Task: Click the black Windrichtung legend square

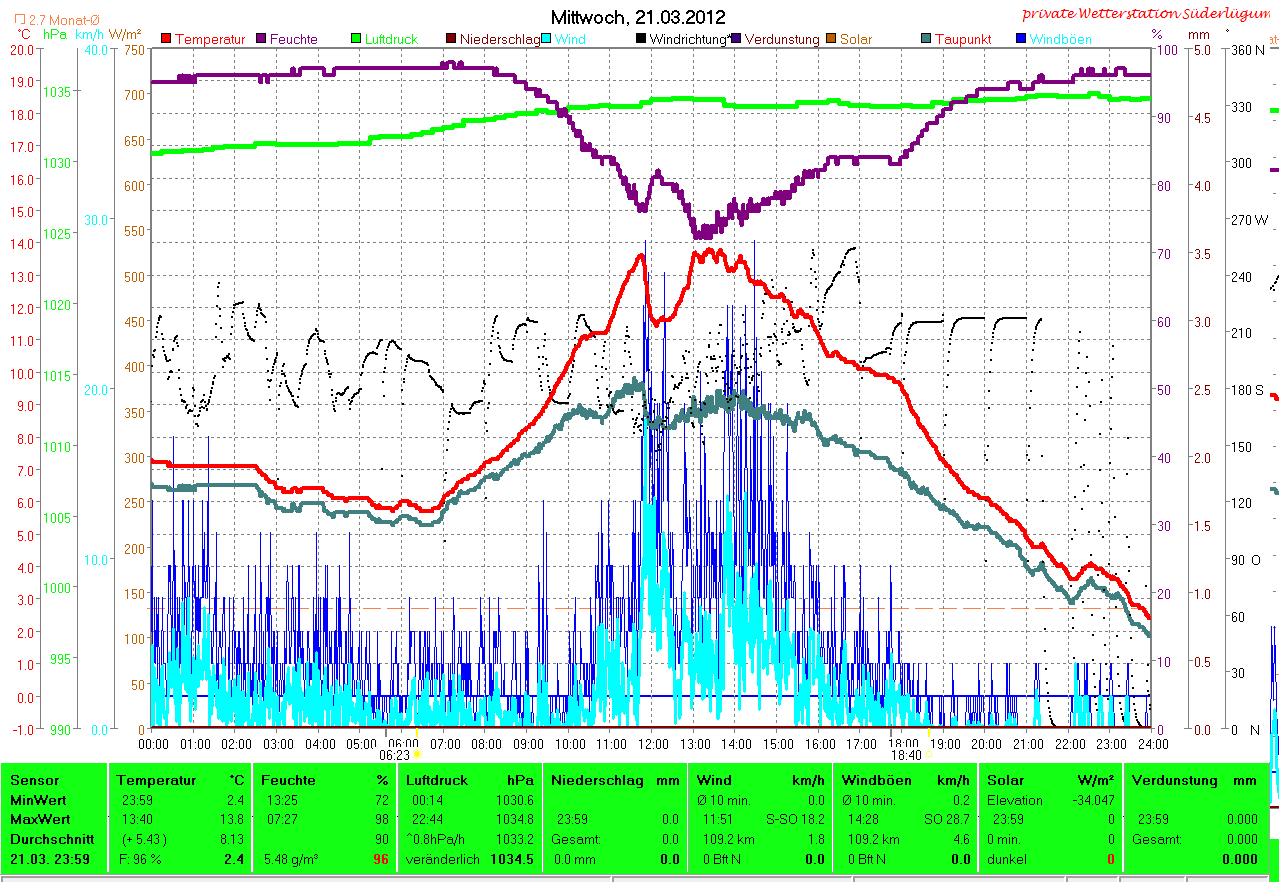Action: (641, 39)
